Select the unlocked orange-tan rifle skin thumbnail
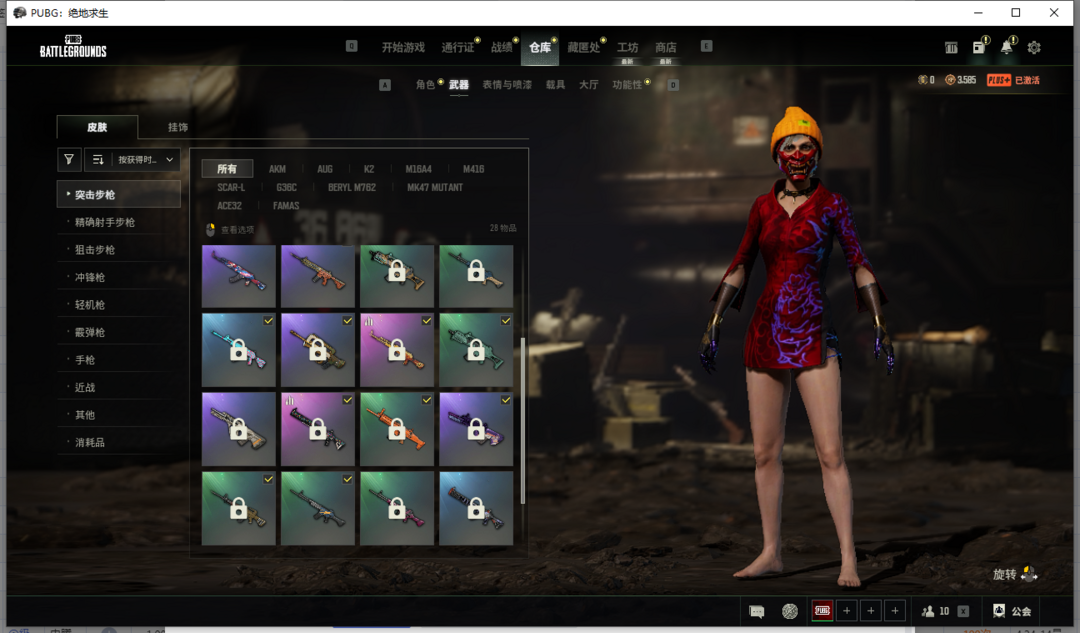 pos(318,276)
